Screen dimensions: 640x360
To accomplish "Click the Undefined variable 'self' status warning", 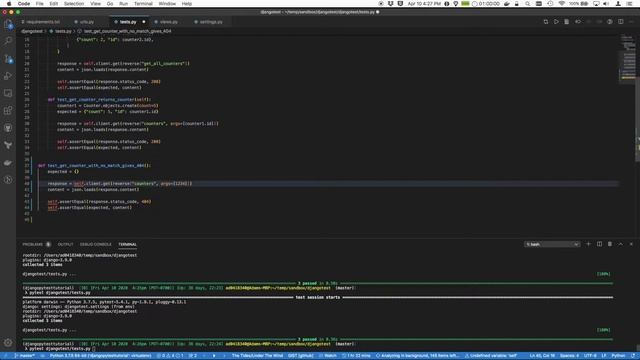I will (491, 356).
